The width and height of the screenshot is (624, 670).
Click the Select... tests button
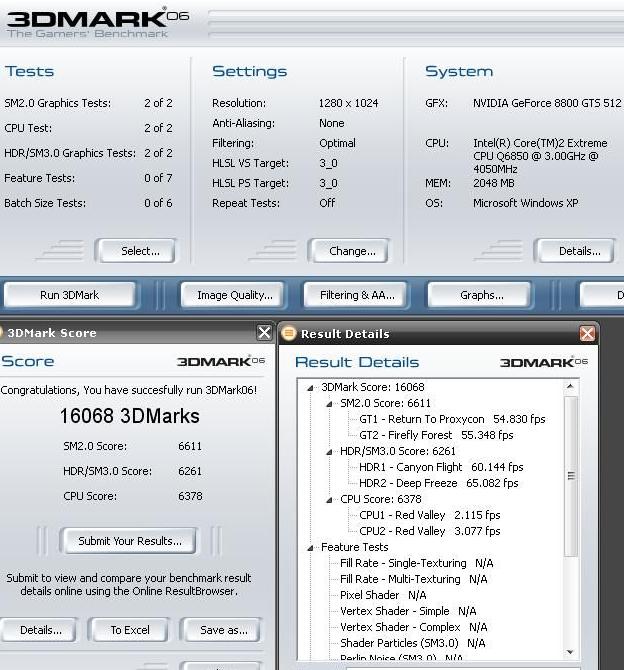pos(135,251)
